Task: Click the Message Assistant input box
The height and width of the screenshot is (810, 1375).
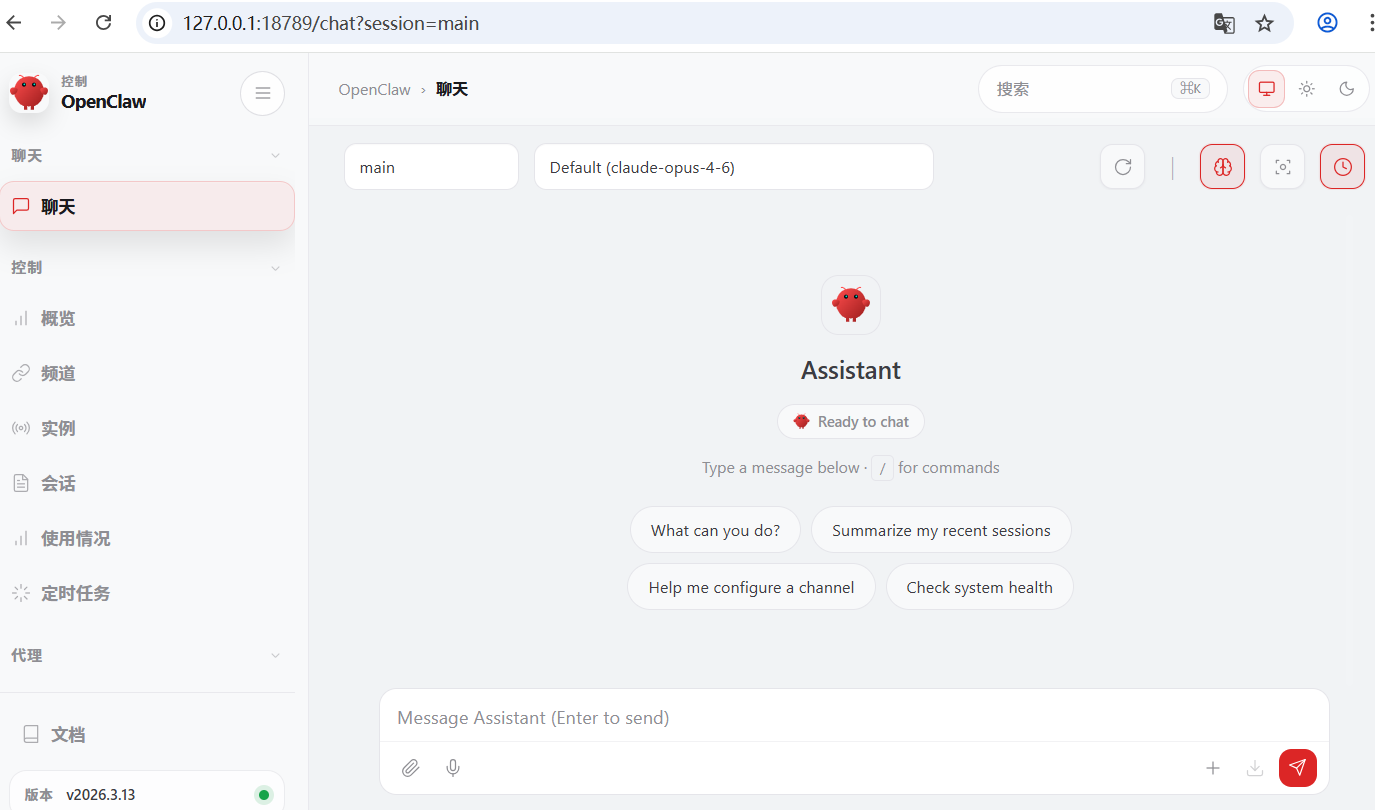Action: [x=854, y=717]
